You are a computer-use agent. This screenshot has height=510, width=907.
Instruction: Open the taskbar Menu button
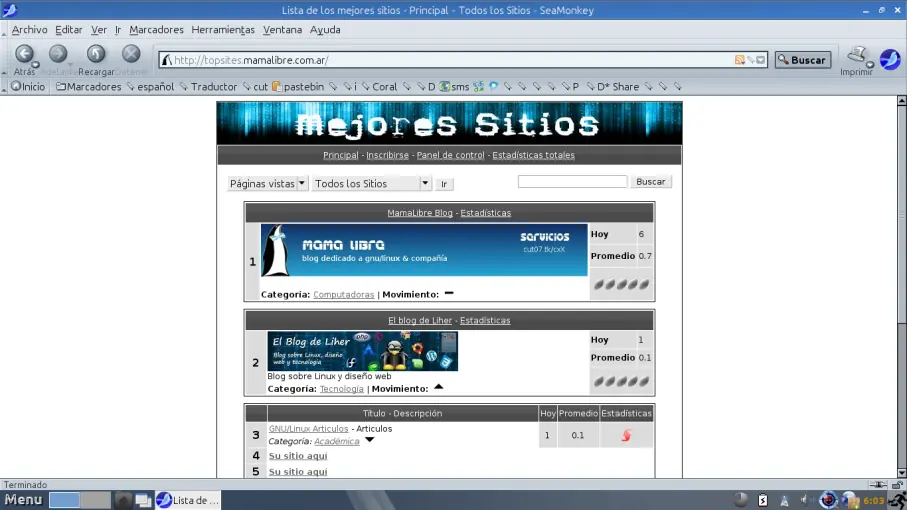coord(24,500)
